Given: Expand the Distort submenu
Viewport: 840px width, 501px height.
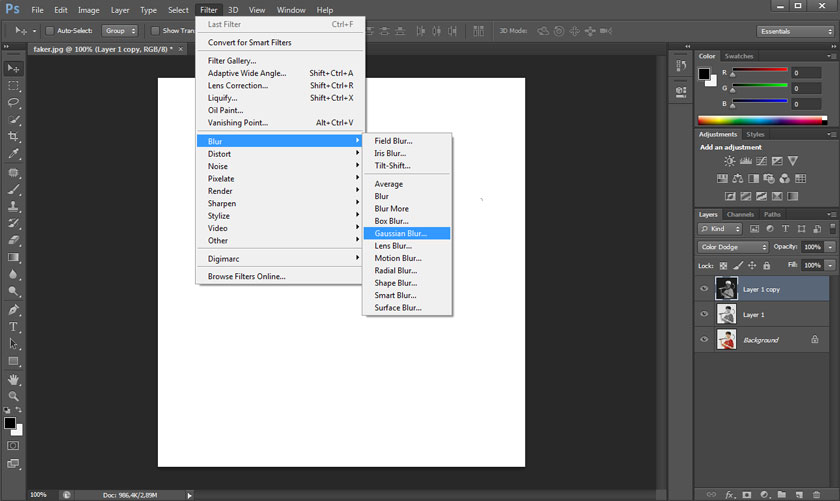Looking at the screenshot, I should [x=280, y=154].
